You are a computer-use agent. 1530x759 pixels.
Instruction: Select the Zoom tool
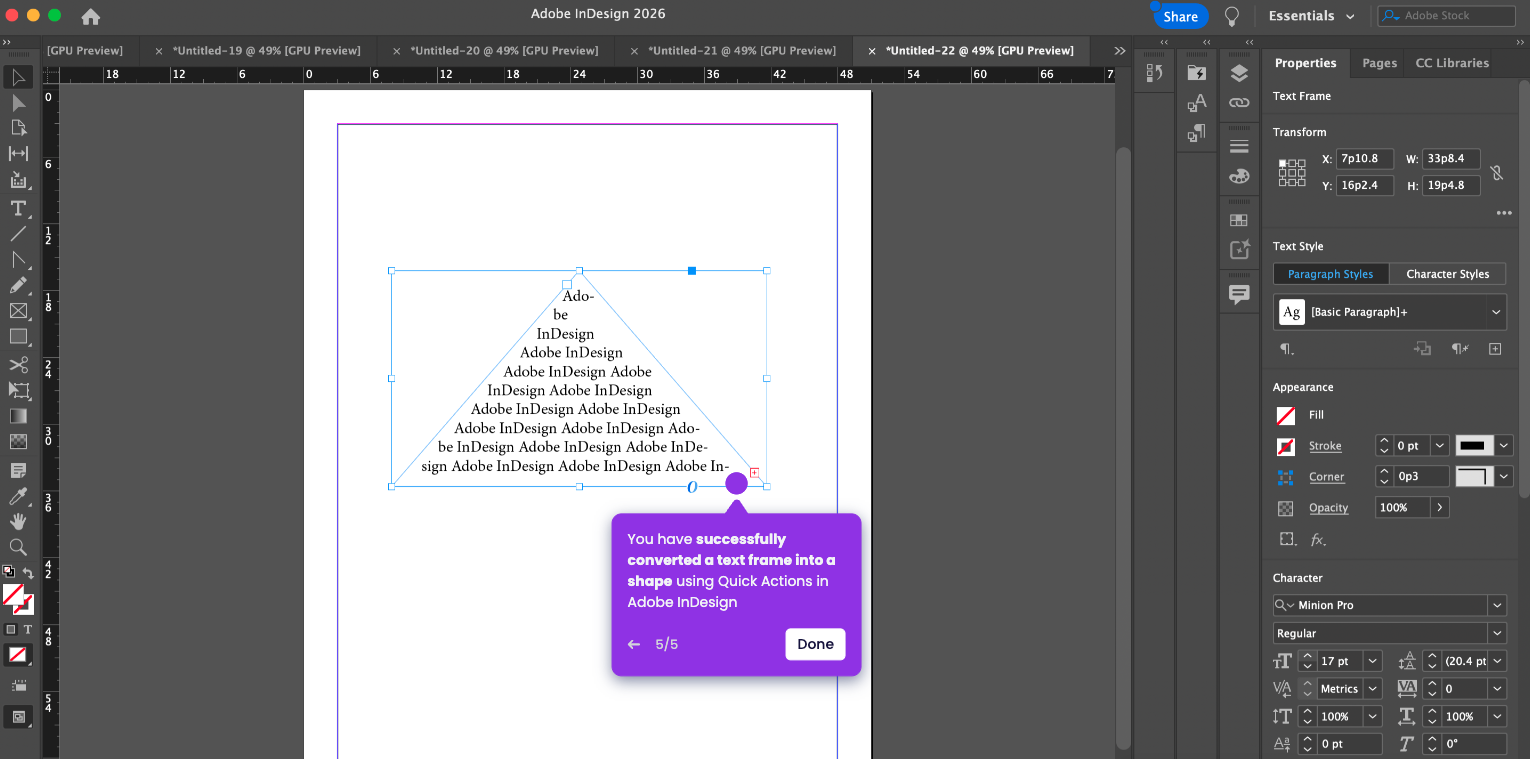coord(18,547)
